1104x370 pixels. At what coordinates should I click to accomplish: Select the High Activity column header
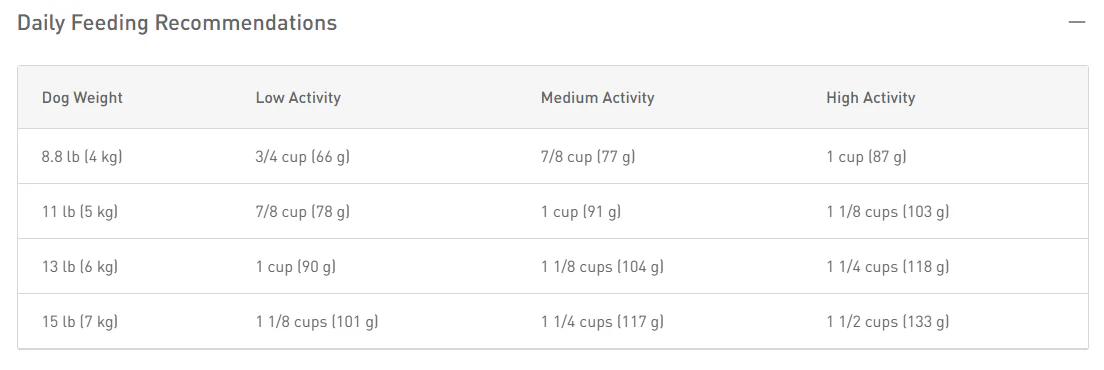870,98
